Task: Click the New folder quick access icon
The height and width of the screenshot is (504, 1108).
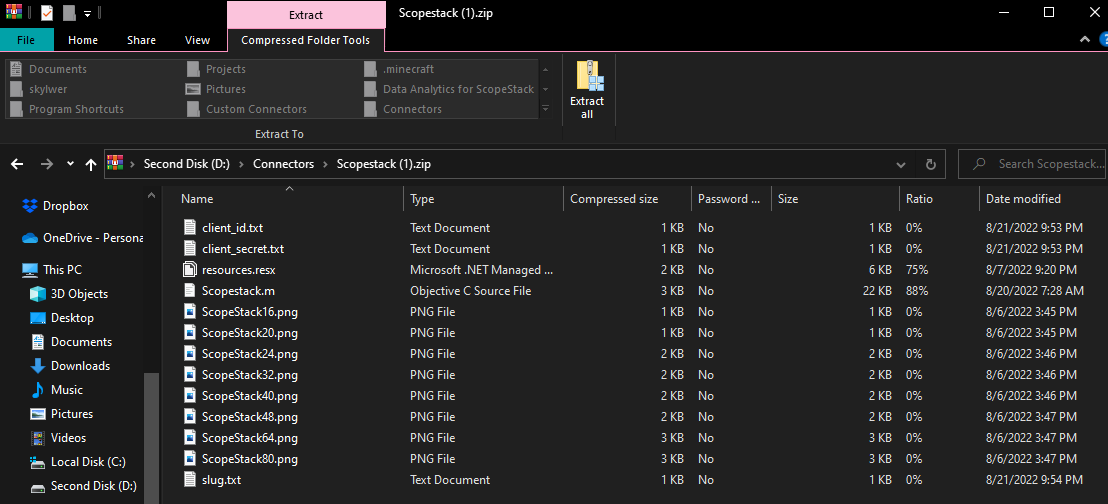Action: 69,13
